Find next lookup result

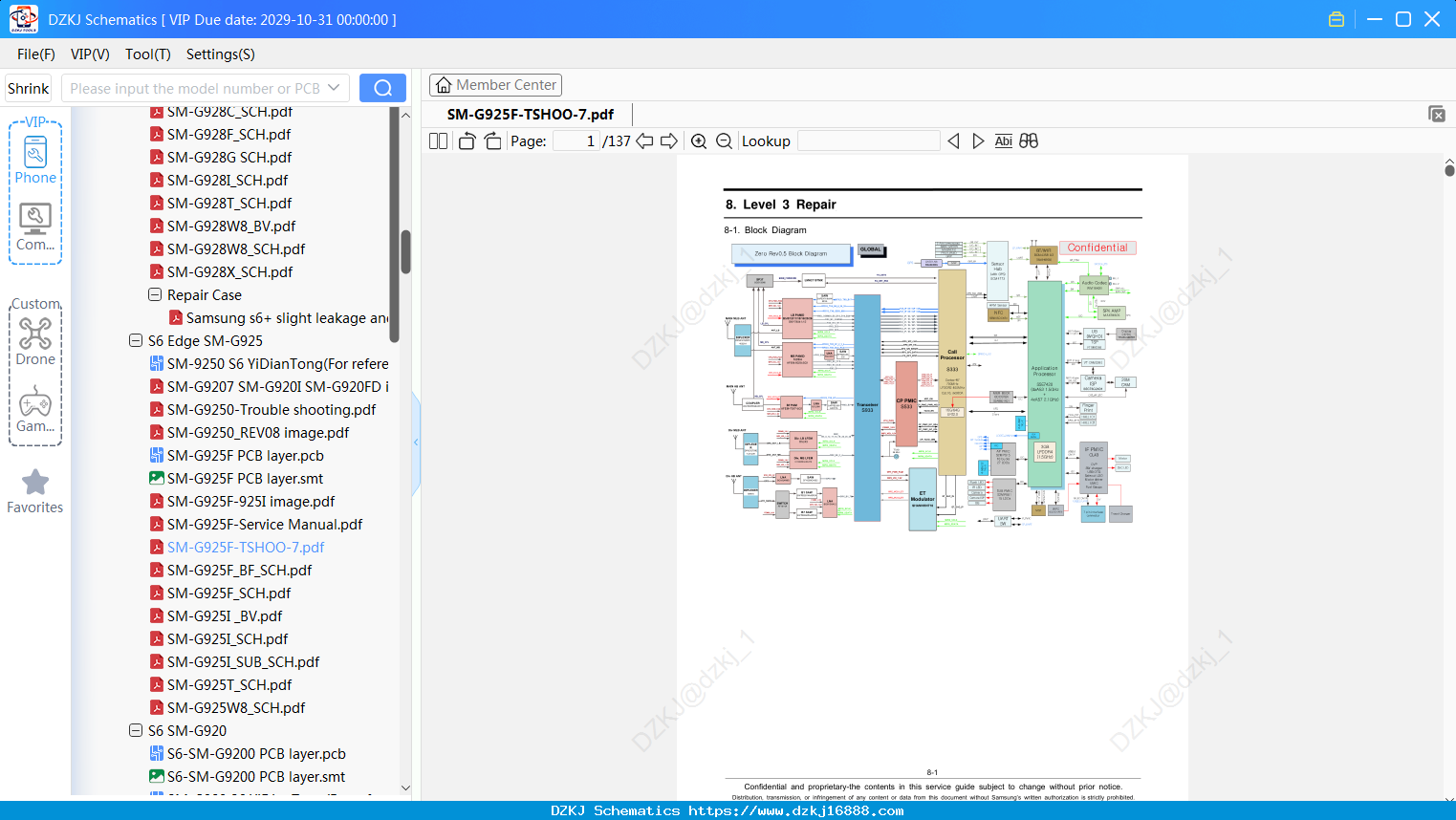tap(978, 140)
